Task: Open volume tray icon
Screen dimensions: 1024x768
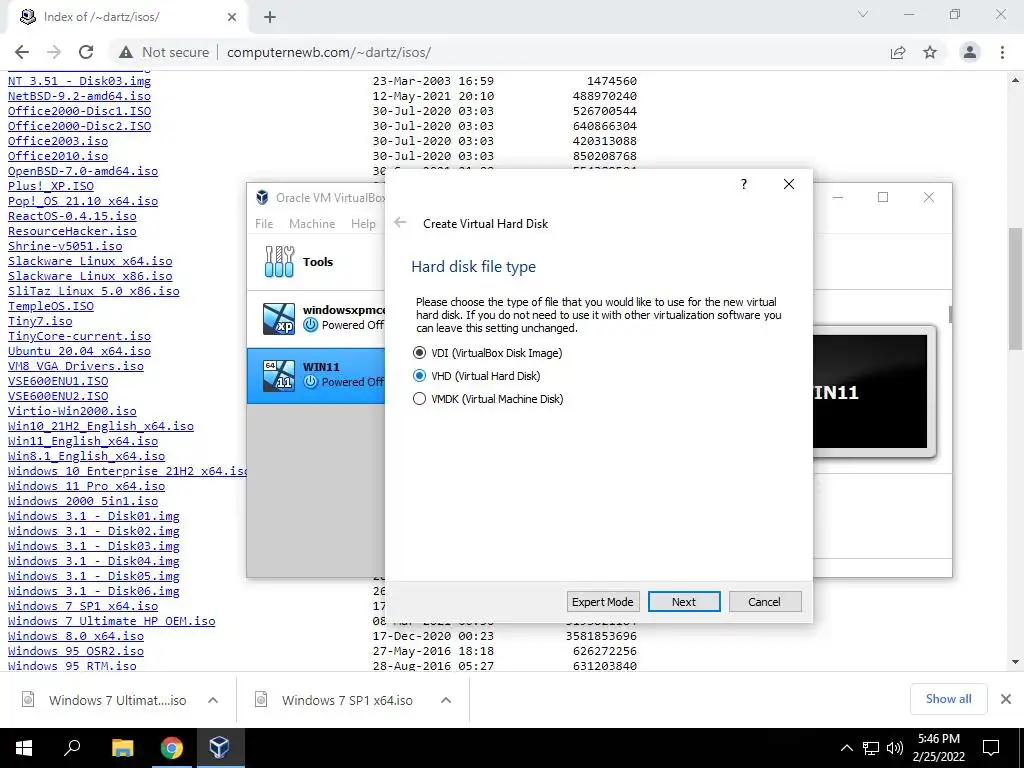Action: click(x=895, y=748)
